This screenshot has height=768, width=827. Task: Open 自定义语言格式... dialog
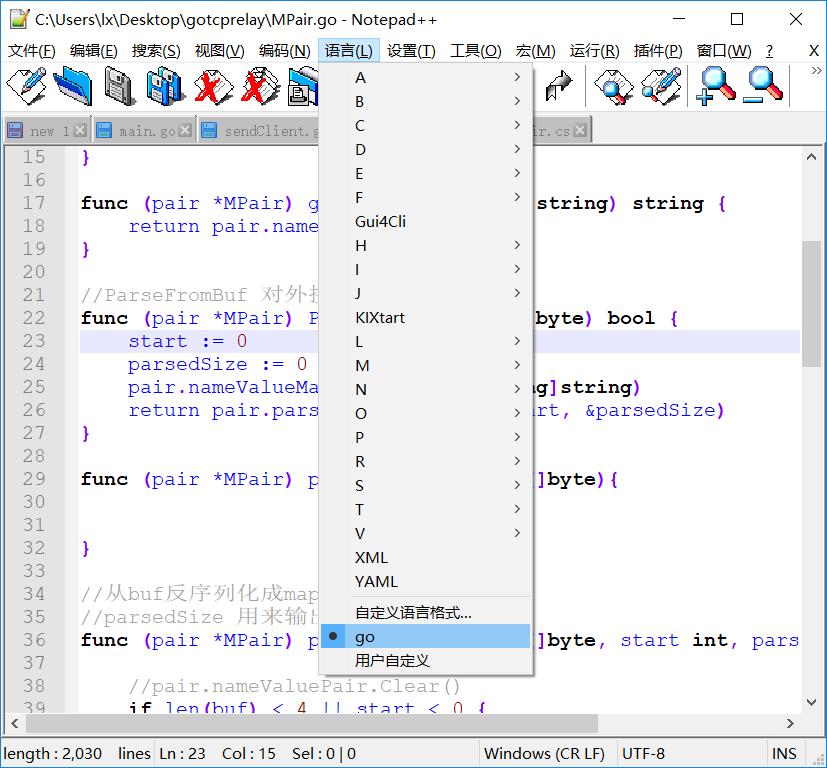point(426,612)
